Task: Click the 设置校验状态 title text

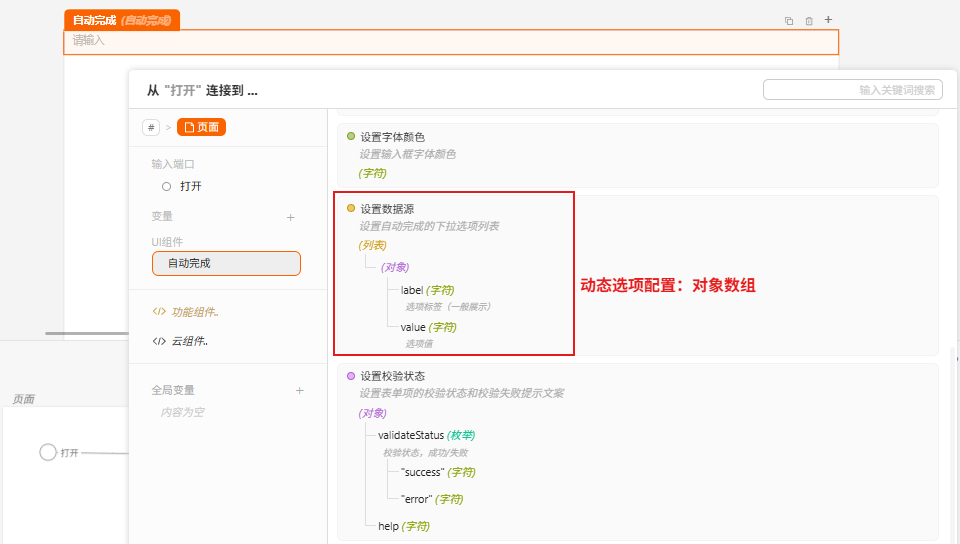Action: [x=392, y=376]
